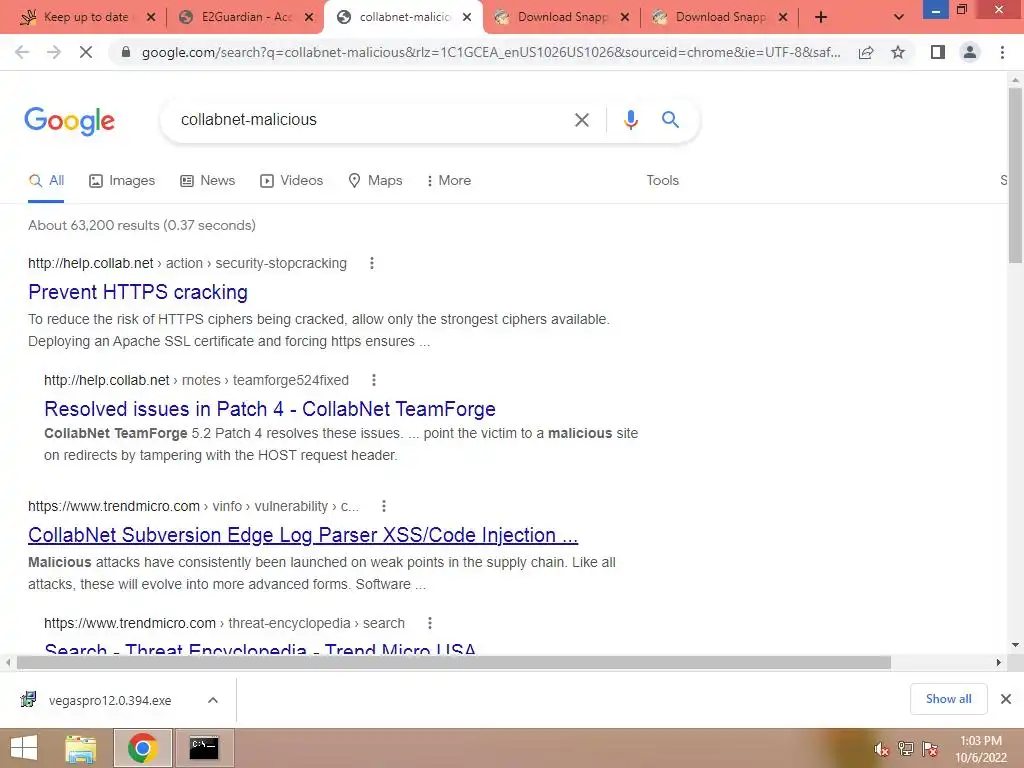Switch to Videos results
1024x768 pixels.
click(291, 181)
